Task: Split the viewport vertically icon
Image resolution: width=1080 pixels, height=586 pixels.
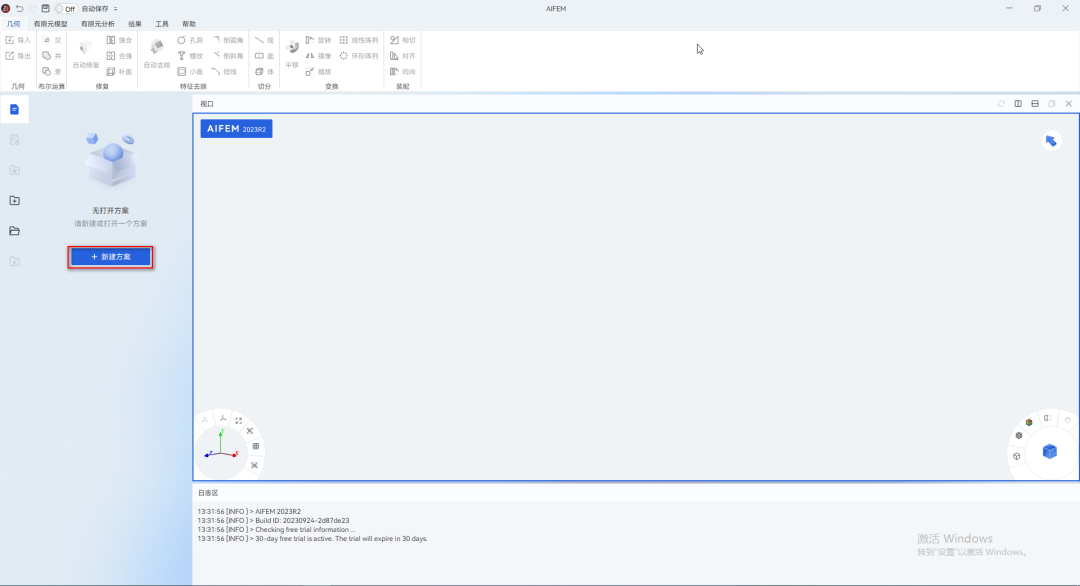Action: click(1018, 104)
